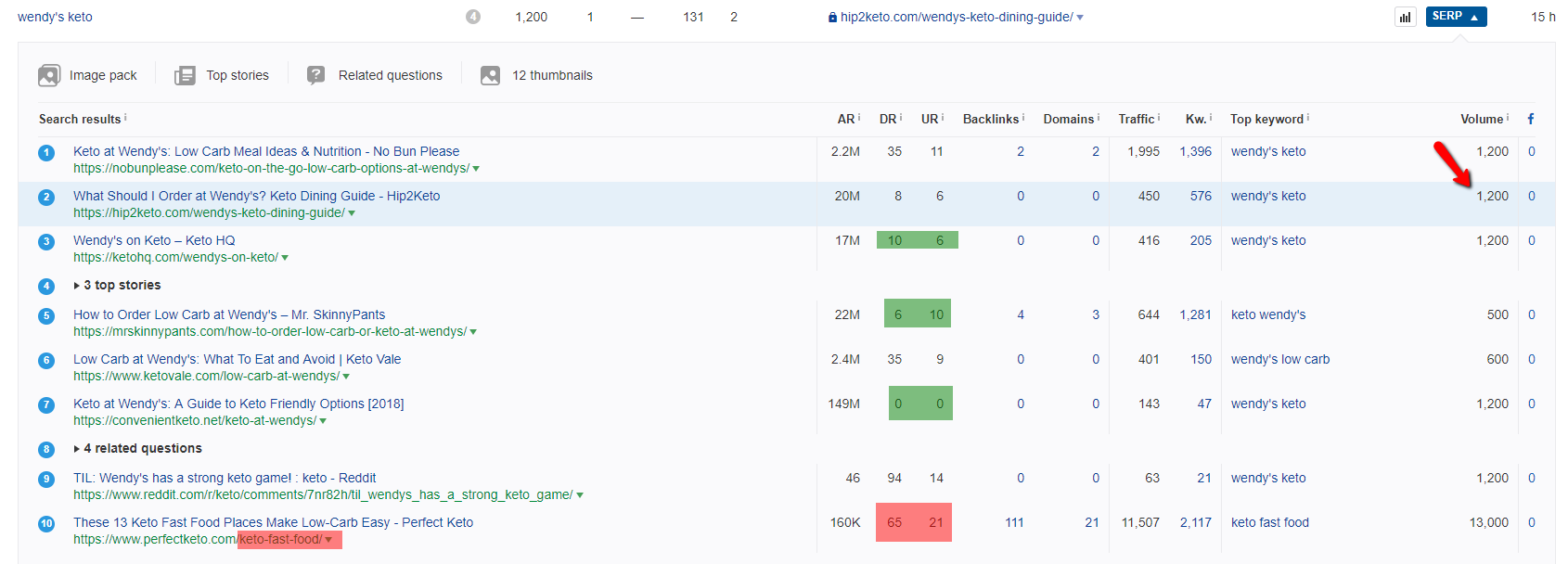Image resolution: width=1568 pixels, height=564 pixels.
Task: Click the lock icon before hip2keto URL
Action: (832, 17)
